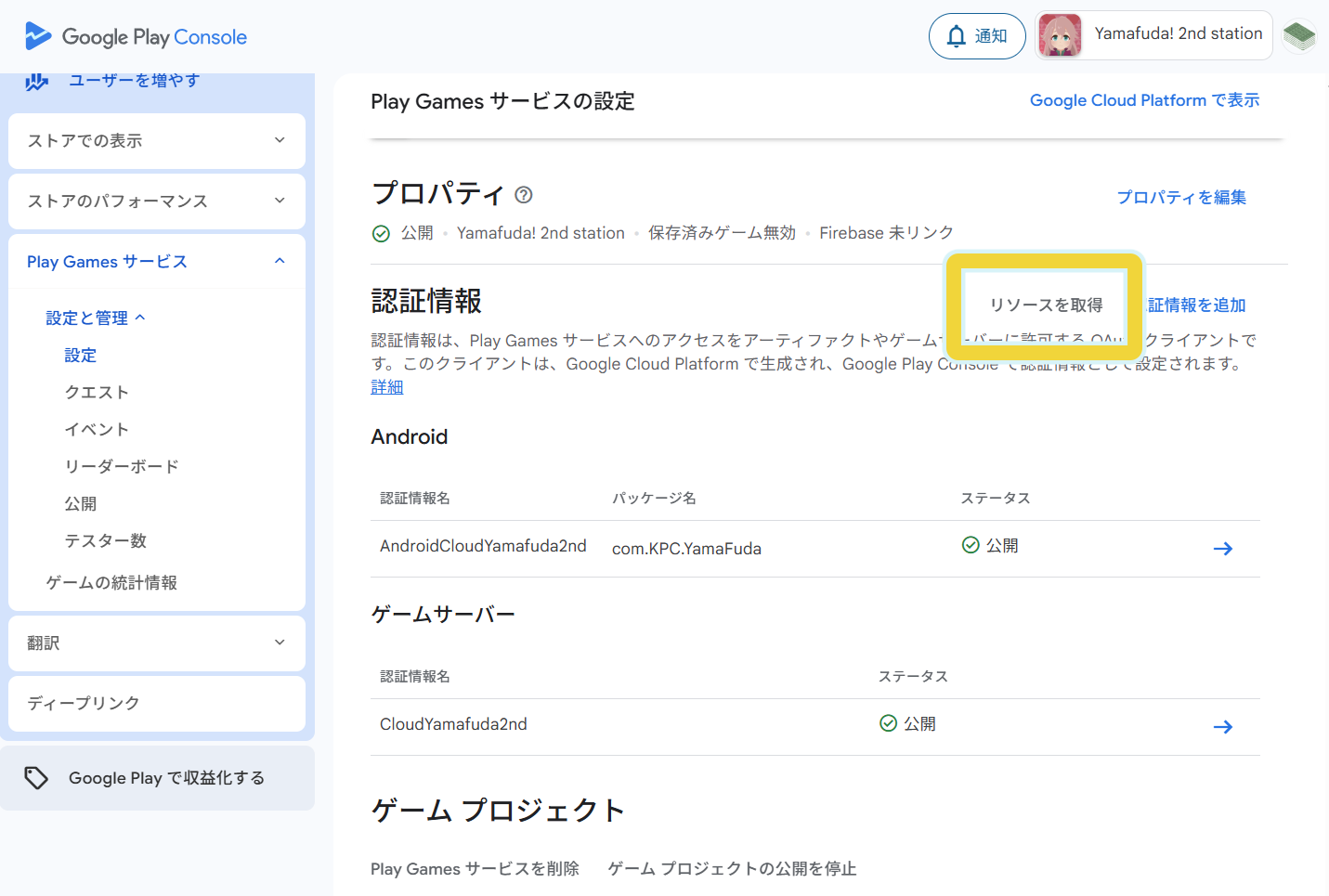Open Google Cloud Platform で表示 link
This screenshot has height=896, width=1329.
point(1144,100)
